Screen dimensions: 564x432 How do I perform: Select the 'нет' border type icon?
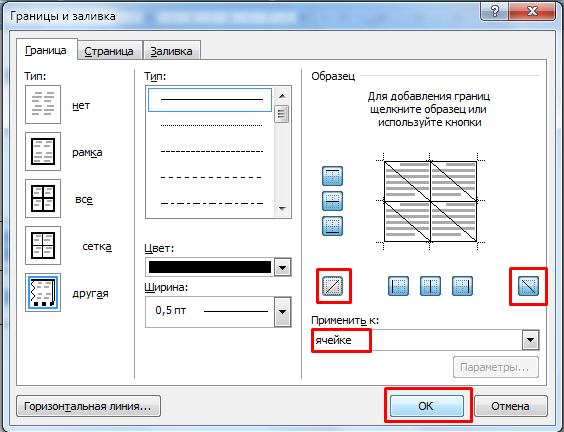[x=43, y=105]
